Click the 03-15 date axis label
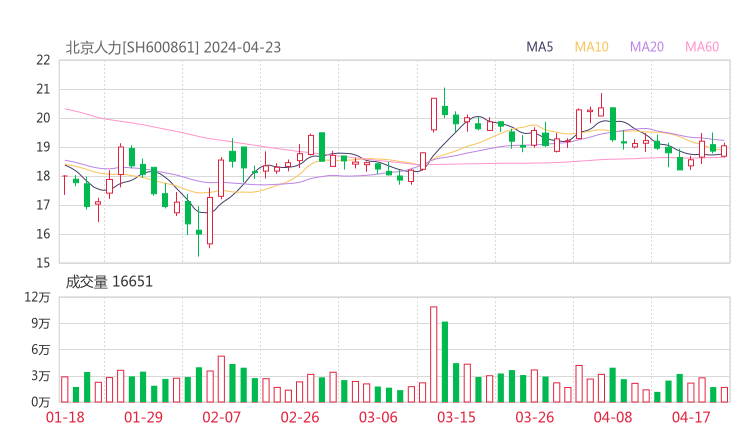Image resolution: width=740 pixels, height=440 pixels. (x=456, y=417)
